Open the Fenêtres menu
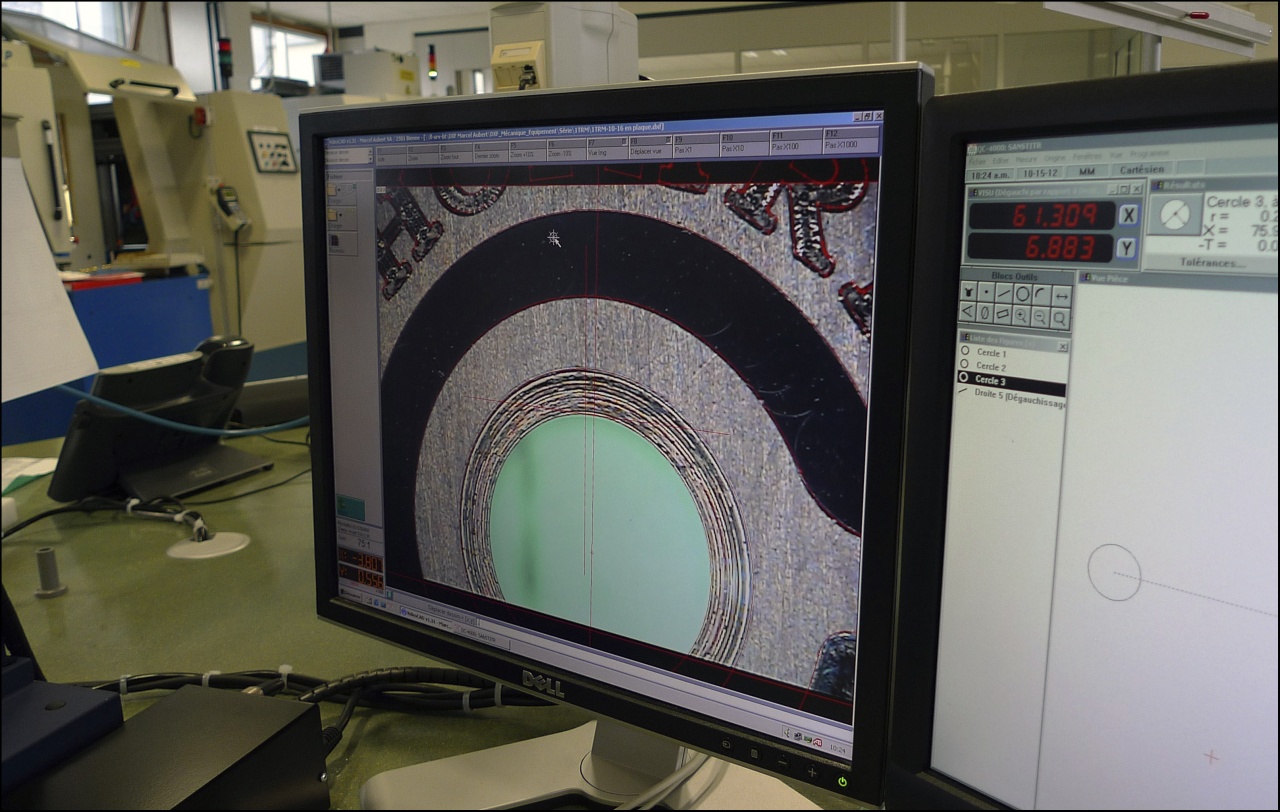The height and width of the screenshot is (812, 1280). pyautogui.click(x=1087, y=157)
